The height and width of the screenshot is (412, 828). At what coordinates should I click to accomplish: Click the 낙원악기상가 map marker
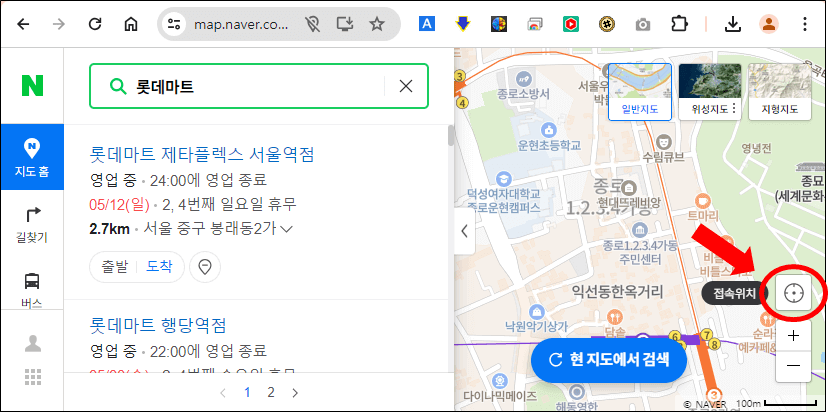(x=538, y=311)
